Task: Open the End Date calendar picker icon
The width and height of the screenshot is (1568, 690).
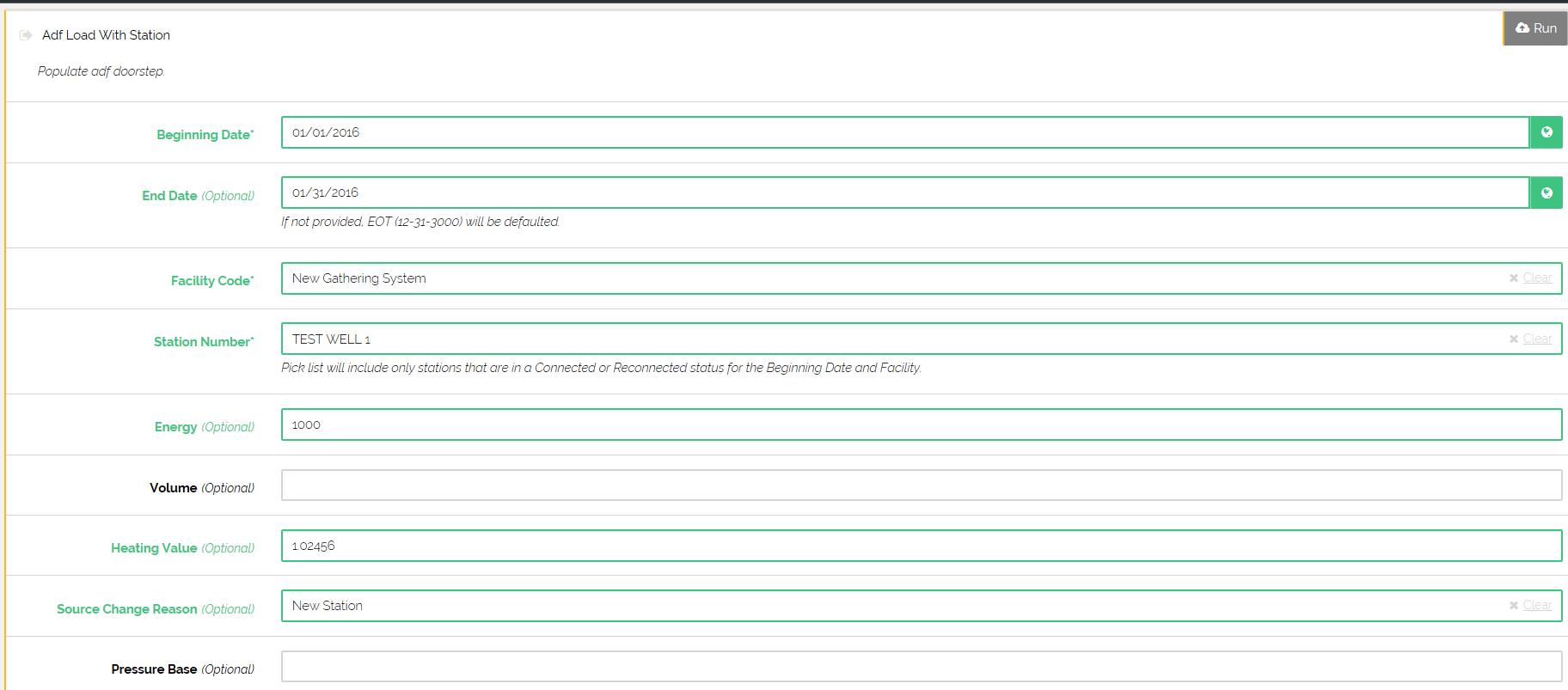Action: pos(1546,192)
